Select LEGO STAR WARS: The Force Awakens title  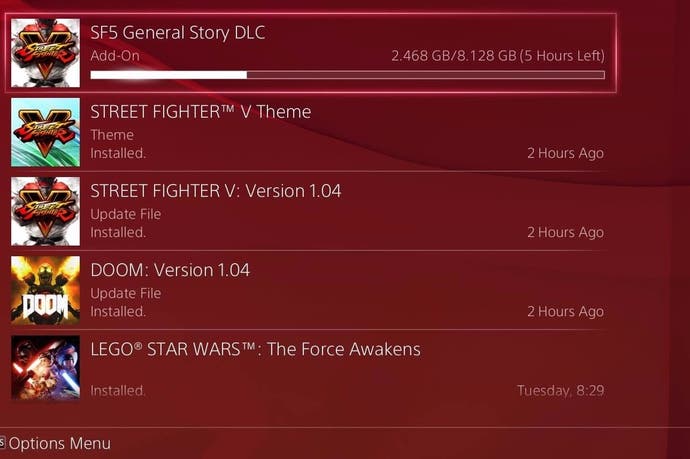pos(255,349)
